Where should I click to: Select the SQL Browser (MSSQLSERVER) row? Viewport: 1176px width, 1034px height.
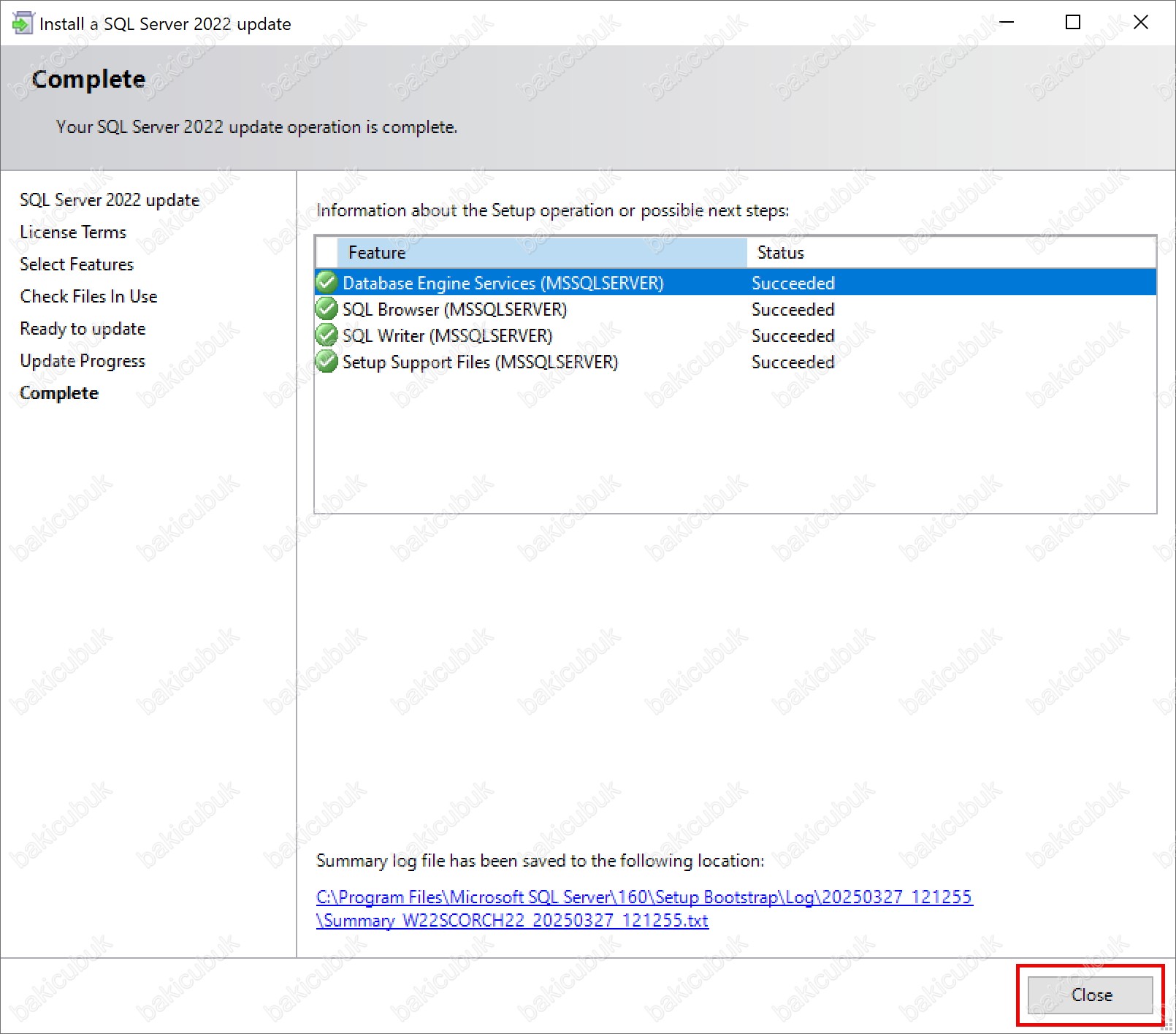pyautogui.click(x=736, y=309)
